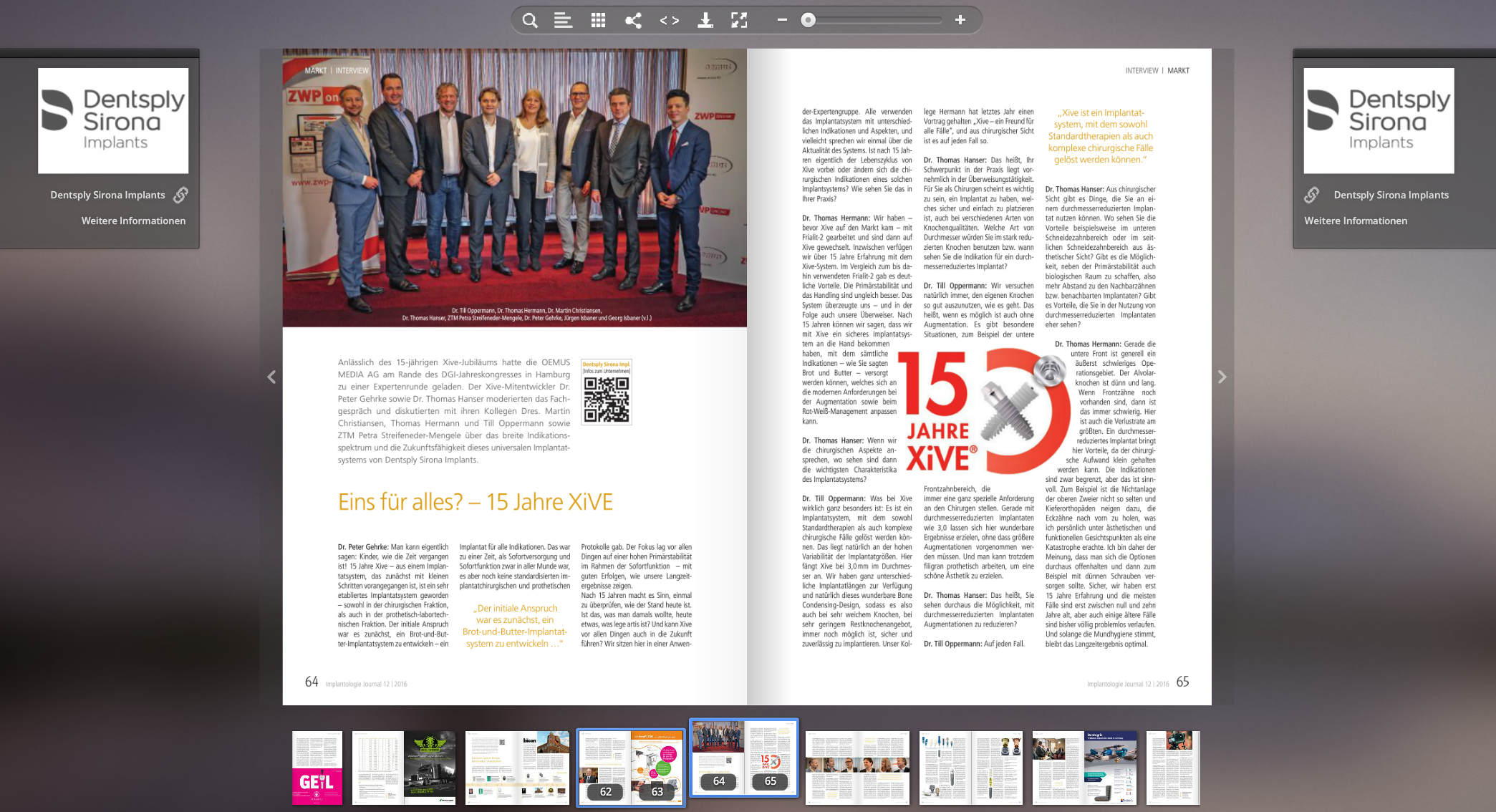Screen dimensions: 1496x812
Task: Click the group photo on page 64
Action: [514, 188]
